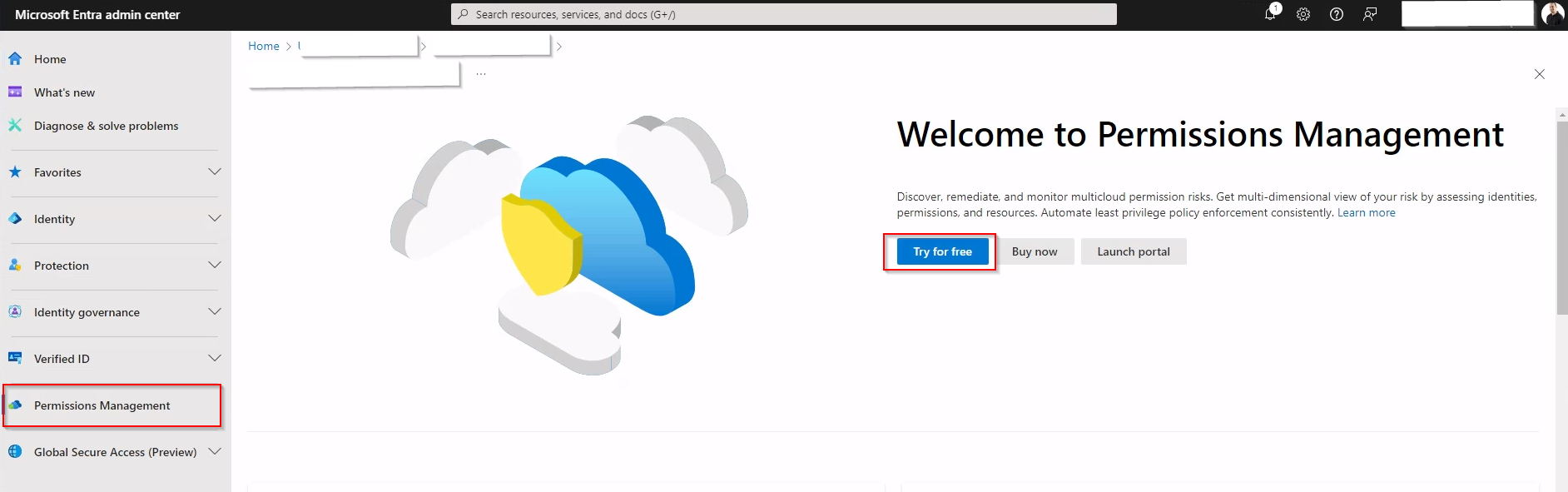Follow the Learn more link

1366,213
